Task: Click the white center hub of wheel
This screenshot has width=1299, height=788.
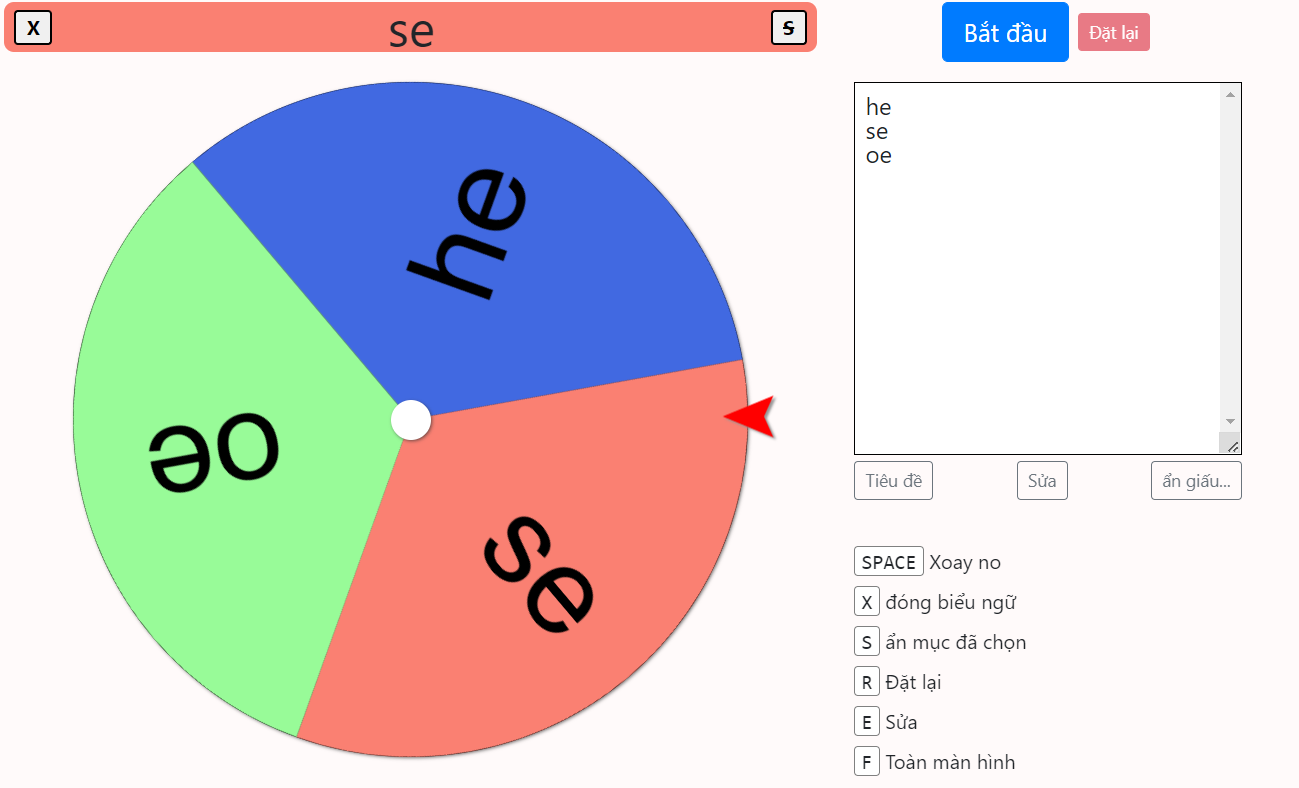Action: 411,420
